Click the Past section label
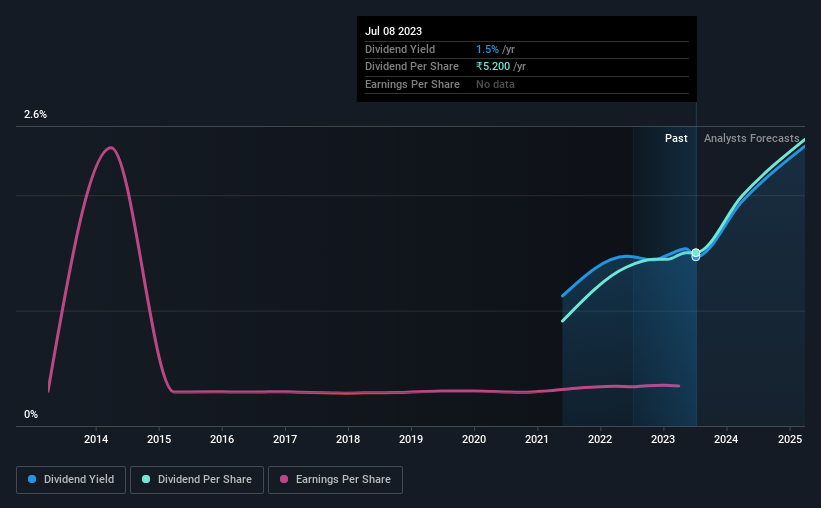Image resolution: width=821 pixels, height=508 pixels. tap(676, 138)
